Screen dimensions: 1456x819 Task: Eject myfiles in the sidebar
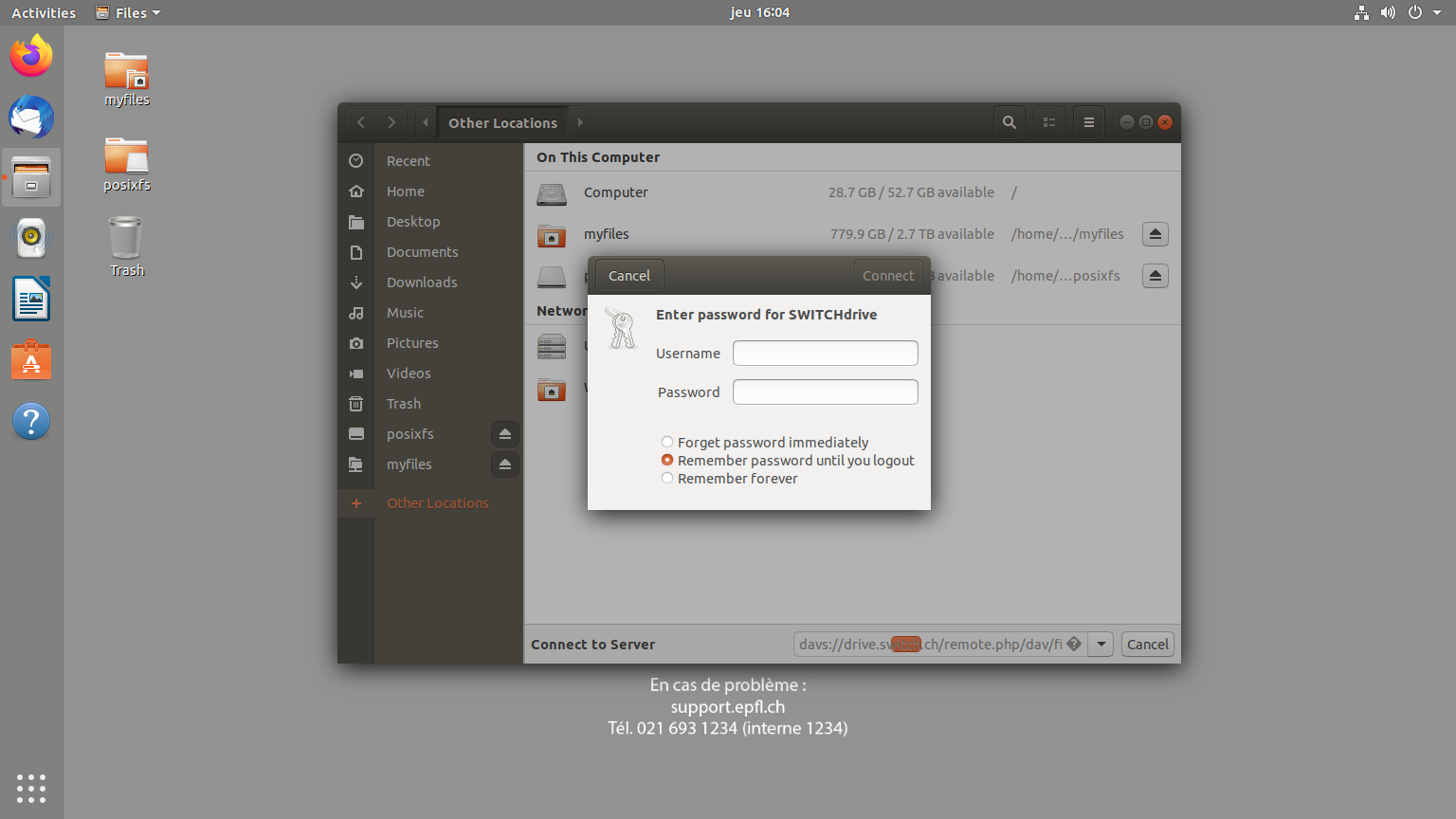[505, 464]
